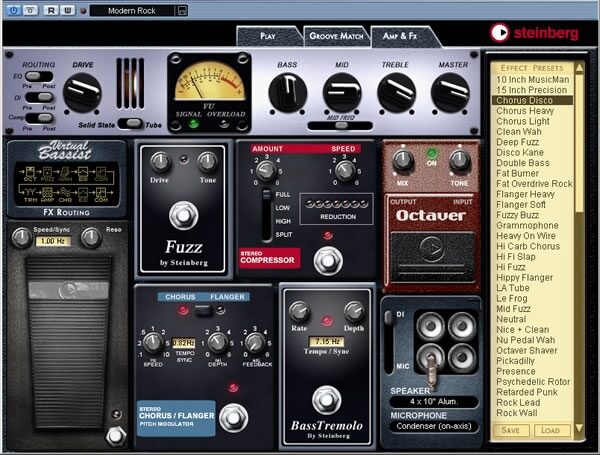Open the FX Routing display
600x455 pixels.
tap(67, 184)
